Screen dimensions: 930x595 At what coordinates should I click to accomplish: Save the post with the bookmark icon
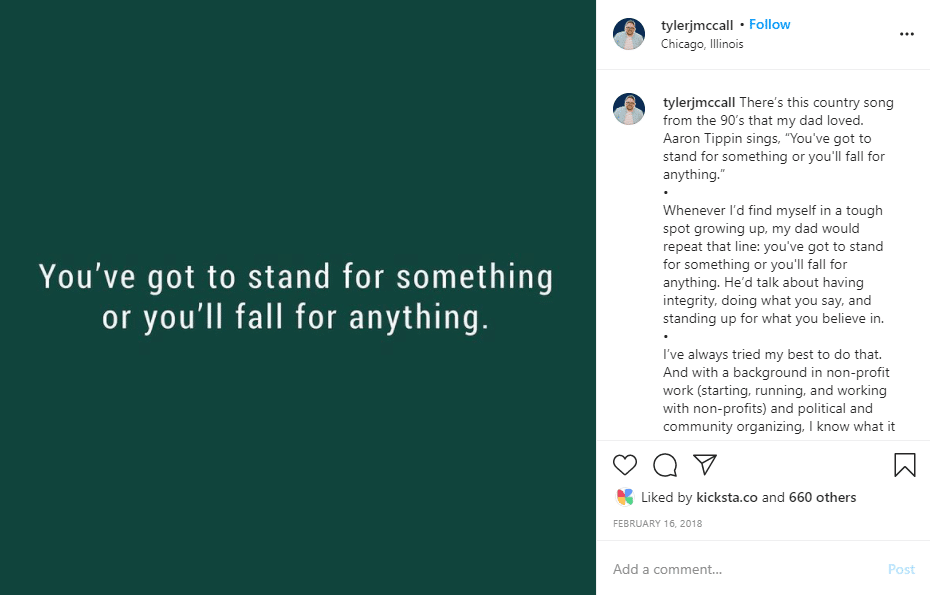904,465
